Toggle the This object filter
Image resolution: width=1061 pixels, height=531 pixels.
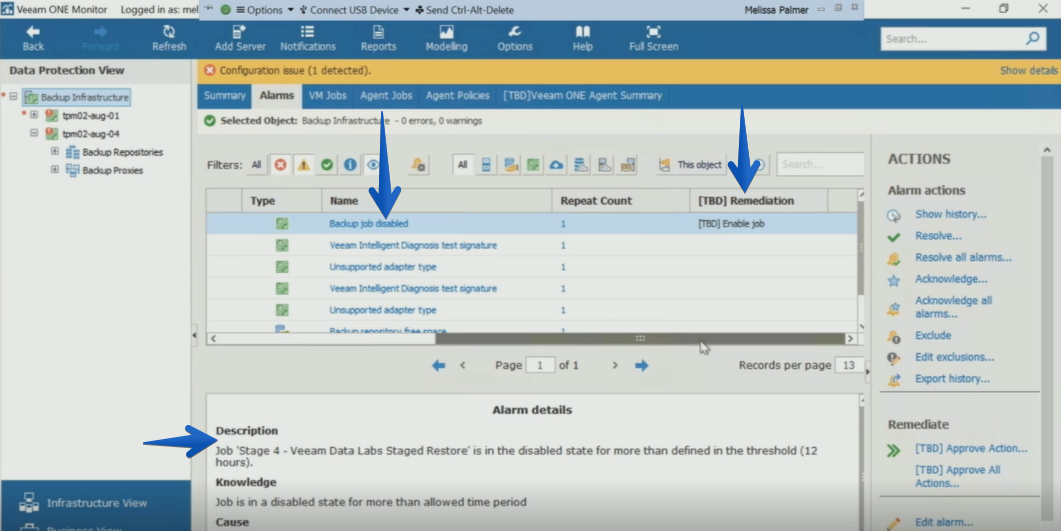click(692, 164)
